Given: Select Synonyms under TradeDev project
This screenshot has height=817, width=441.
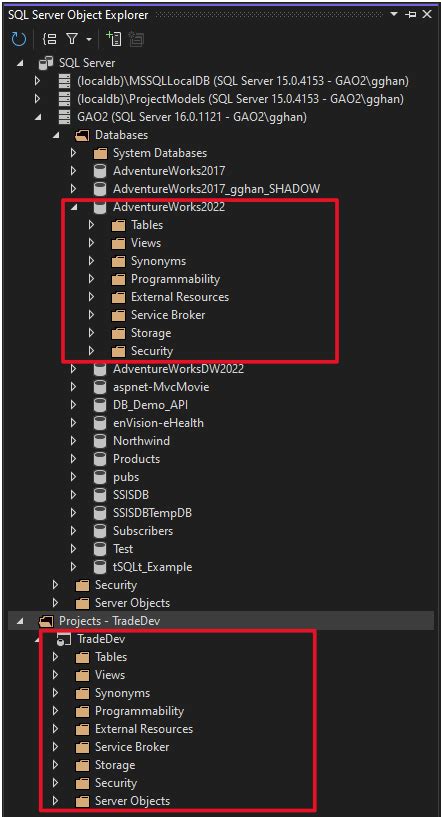Looking at the screenshot, I should click(x=122, y=693).
